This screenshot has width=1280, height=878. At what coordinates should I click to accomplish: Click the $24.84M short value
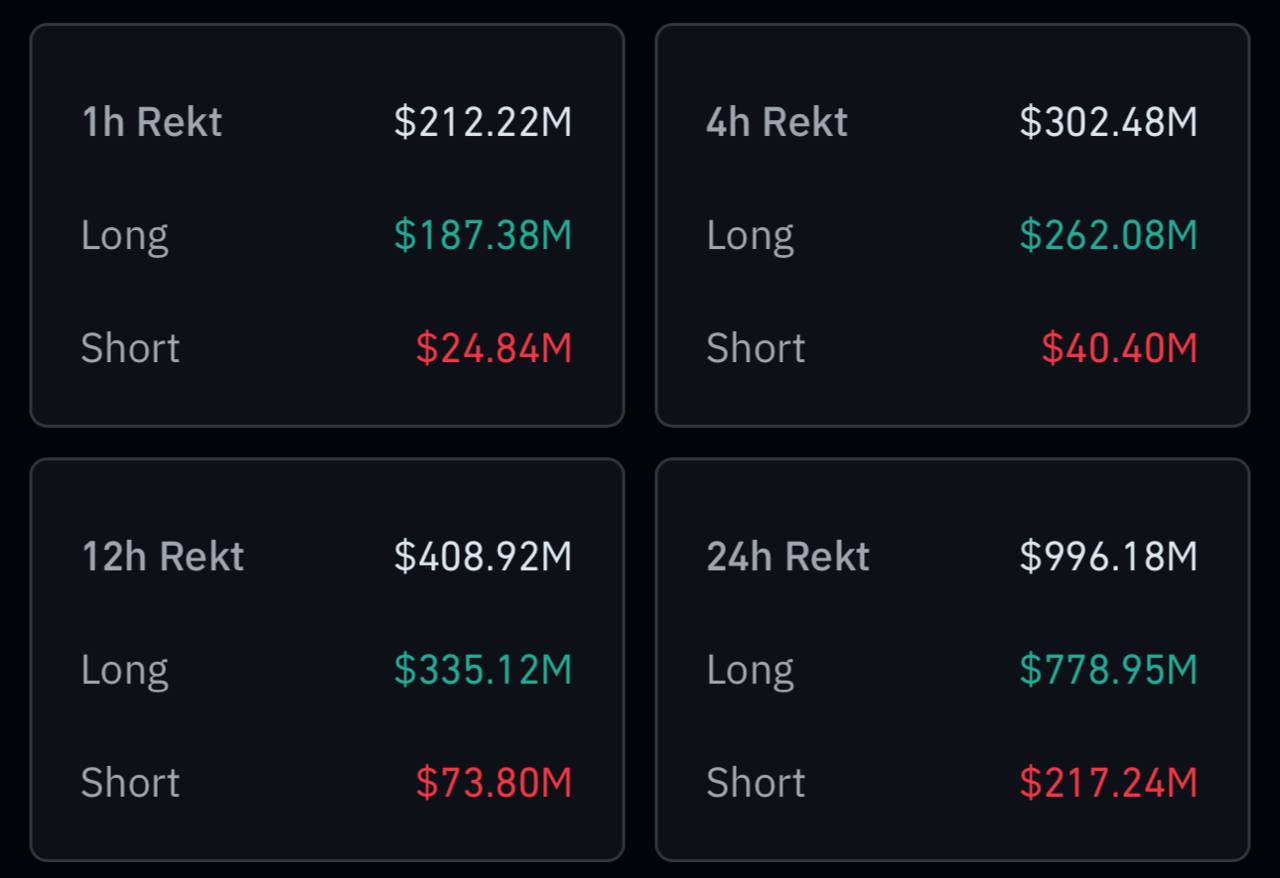click(494, 348)
